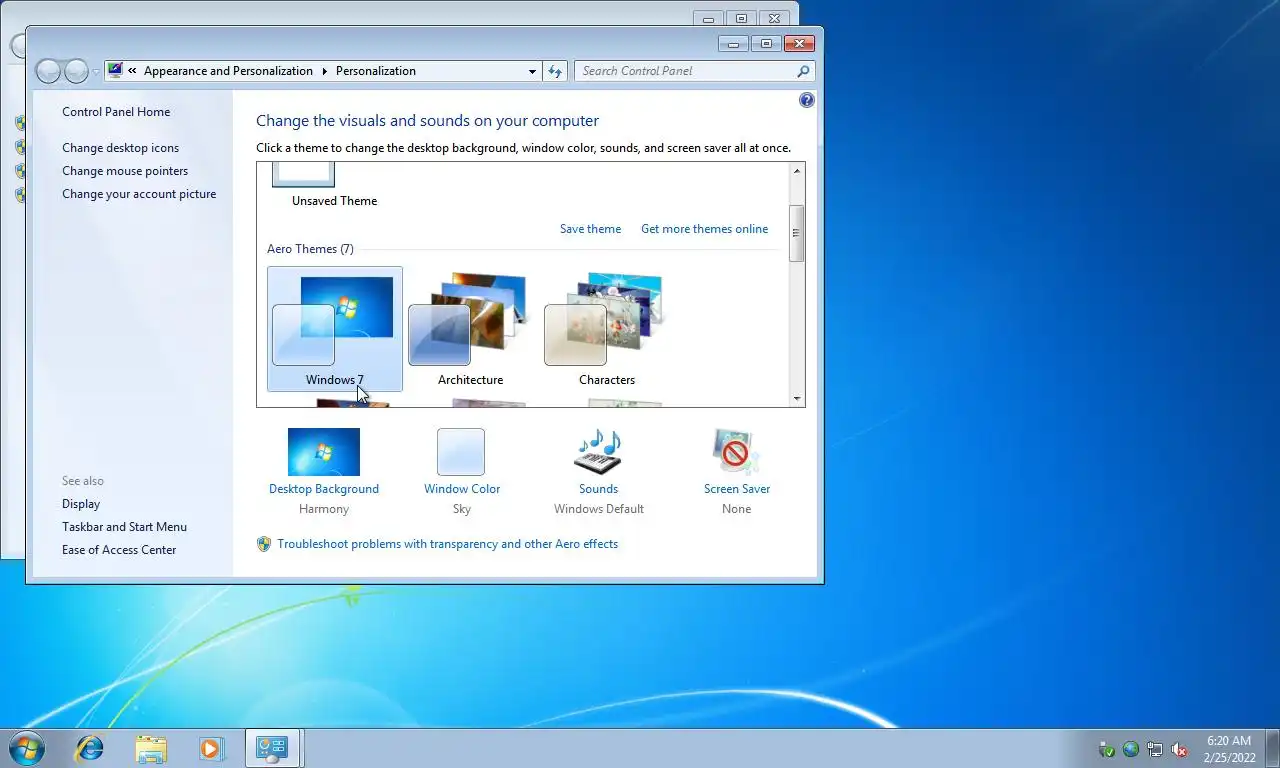Click the search magnifier icon
This screenshot has width=1280, height=768.
coord(803,71)
